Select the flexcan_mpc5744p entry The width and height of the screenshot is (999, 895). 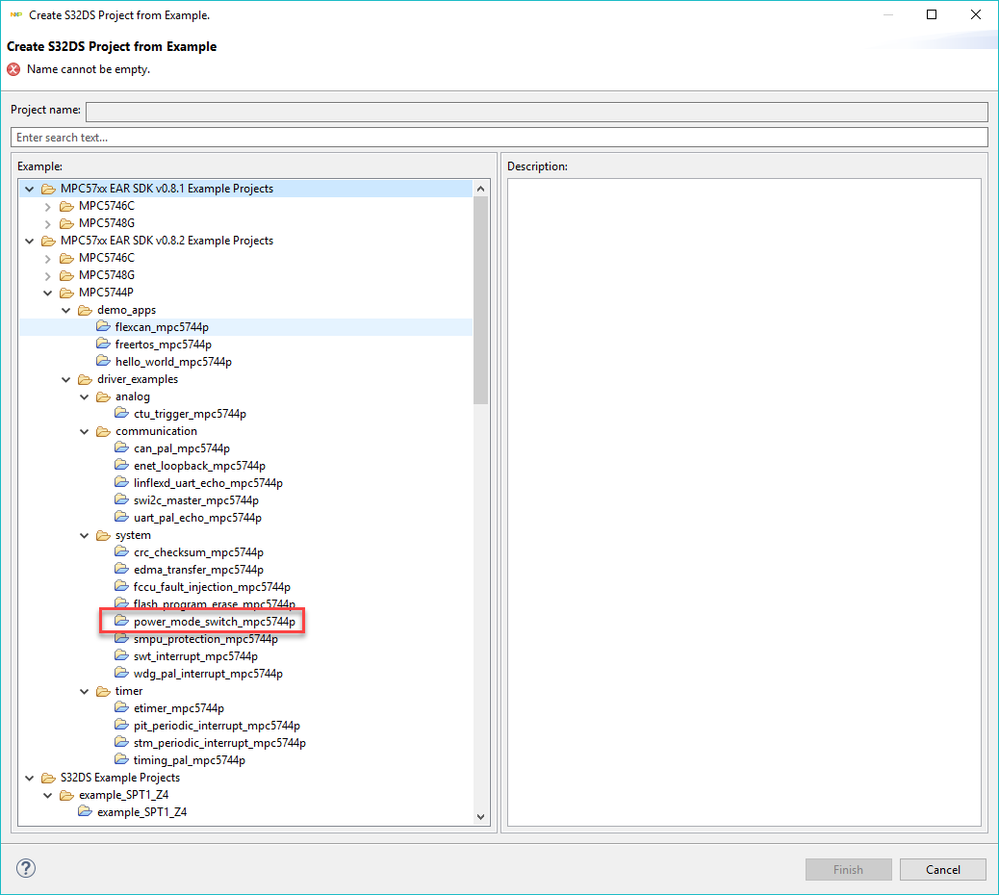point(162,327)
